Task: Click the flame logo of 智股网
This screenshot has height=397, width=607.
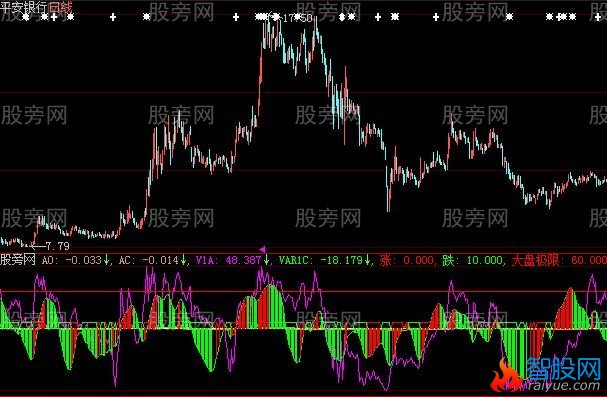Action: (506, 376)
